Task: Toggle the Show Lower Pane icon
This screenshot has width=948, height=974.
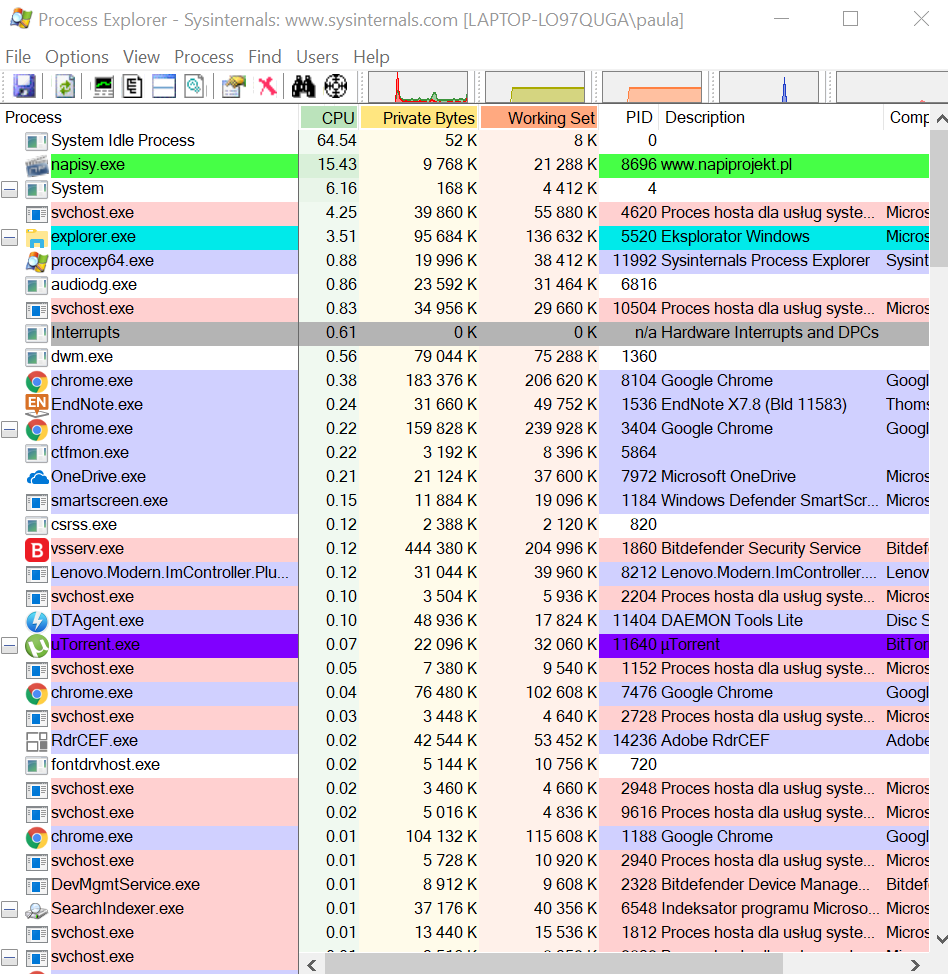Action: click(x=164, y=86)
